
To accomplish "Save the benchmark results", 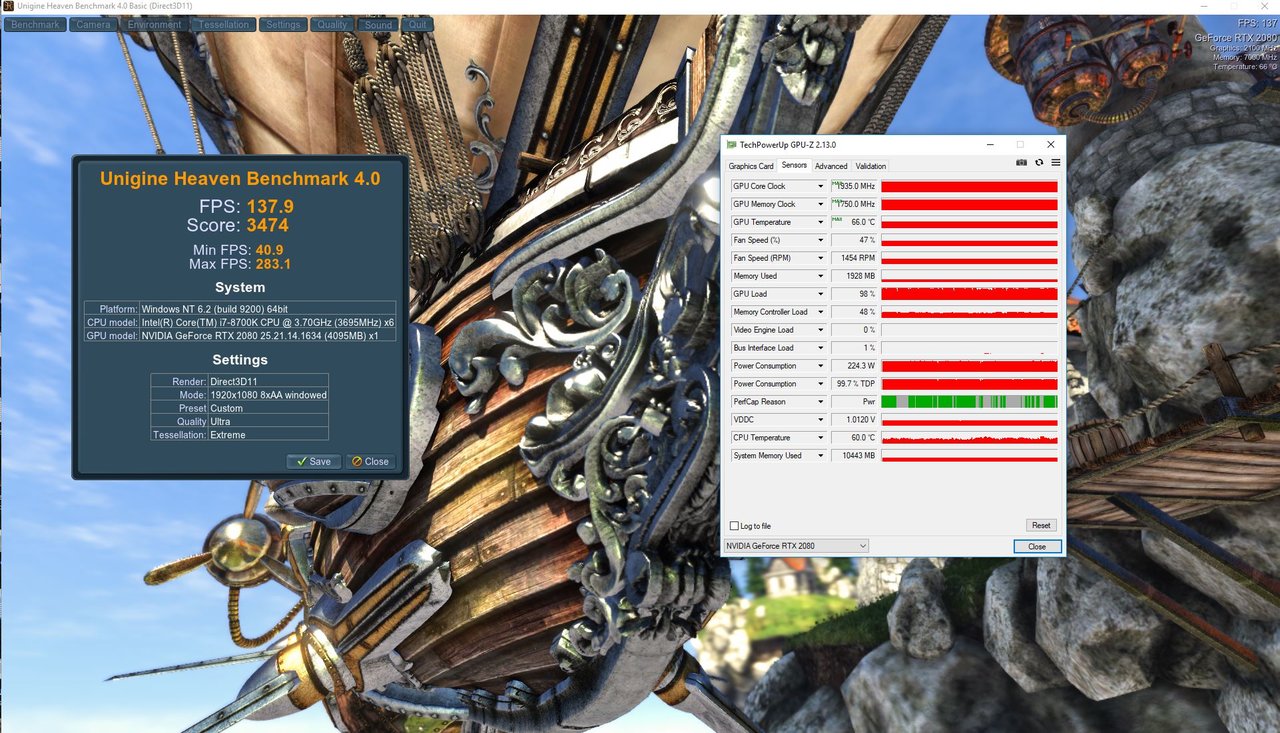I will click(x=313, y=462).
